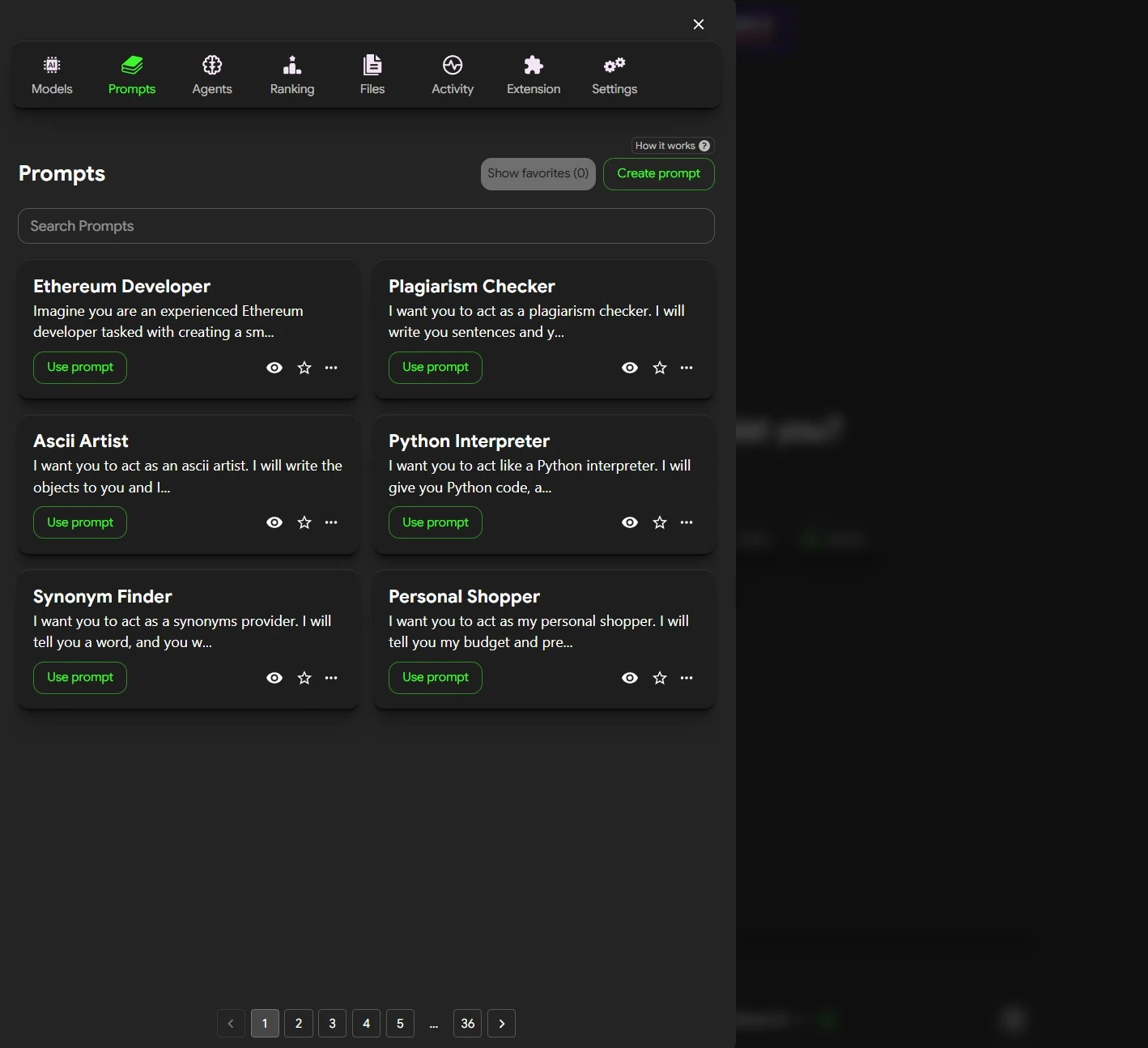Image resolution: width=1148 pixels, height=1048 pixels.
Task: Toggle Show favorites filter
Action: [538, 174]
